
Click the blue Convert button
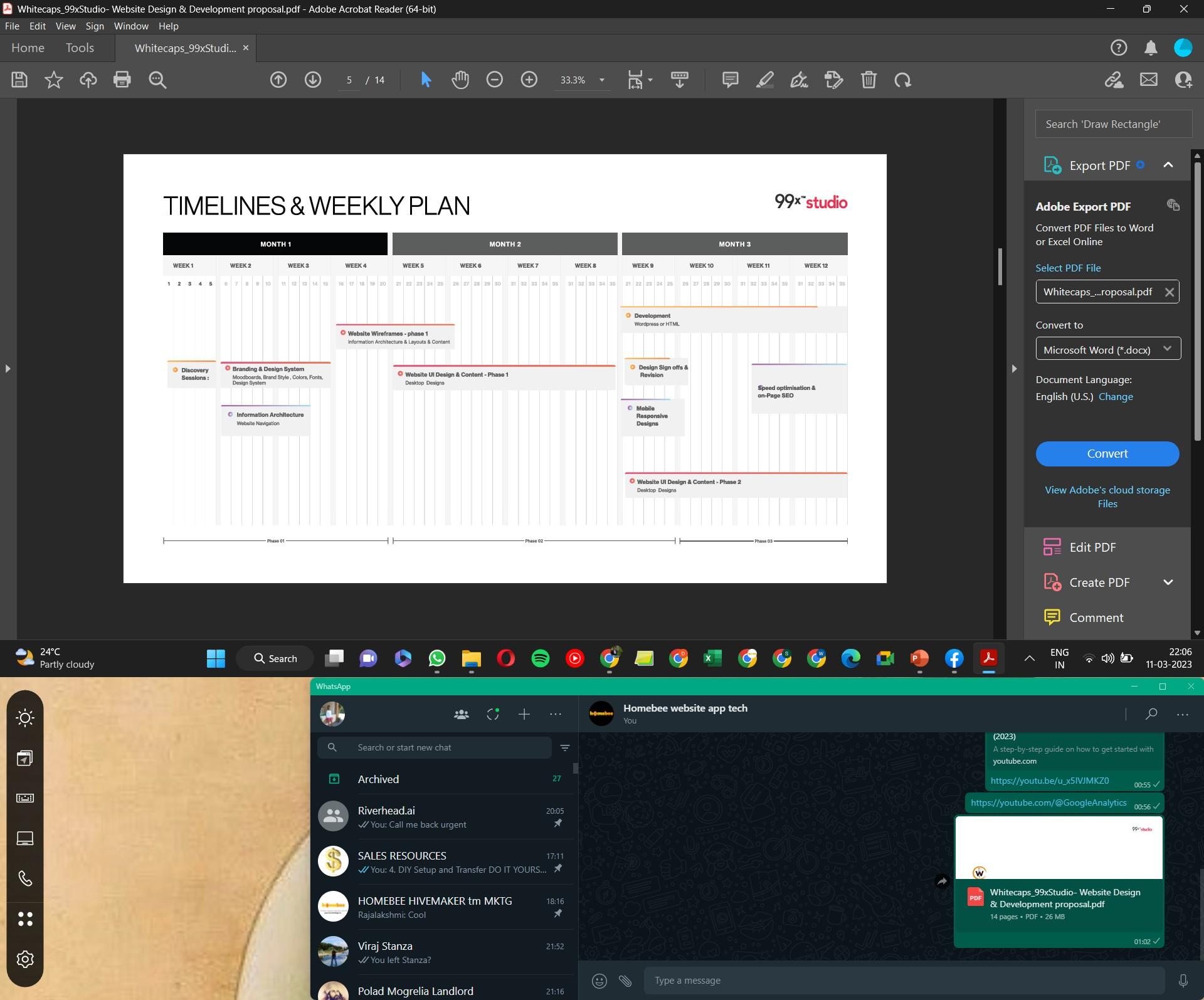click(1107, 453)
